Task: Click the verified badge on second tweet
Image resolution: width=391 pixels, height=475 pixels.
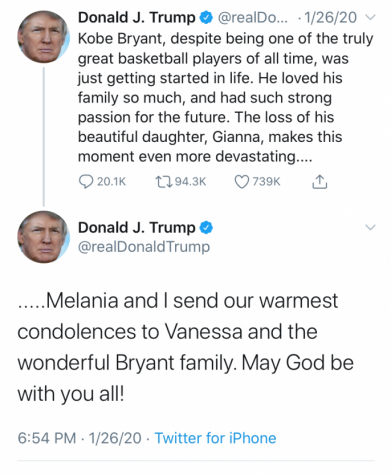Action: [206, 228]
